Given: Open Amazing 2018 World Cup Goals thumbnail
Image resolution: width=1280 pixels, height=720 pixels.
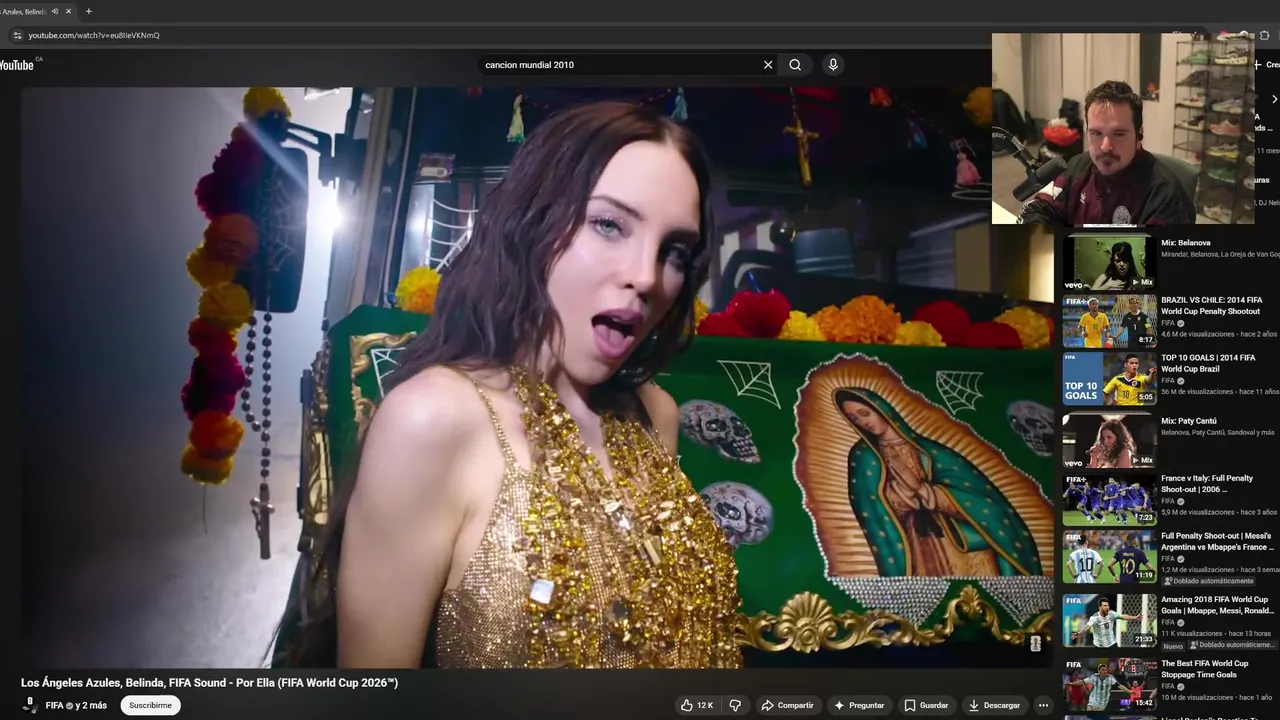Looking at the screenshot, I should [1109, 620].
